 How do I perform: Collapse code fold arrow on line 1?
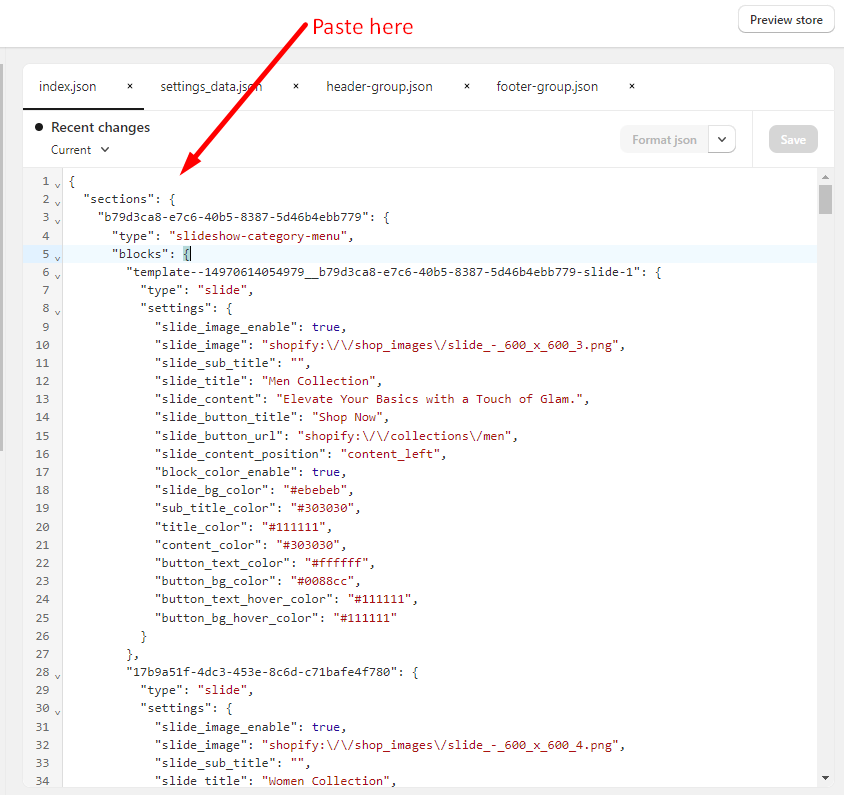[x=58, y=185]
